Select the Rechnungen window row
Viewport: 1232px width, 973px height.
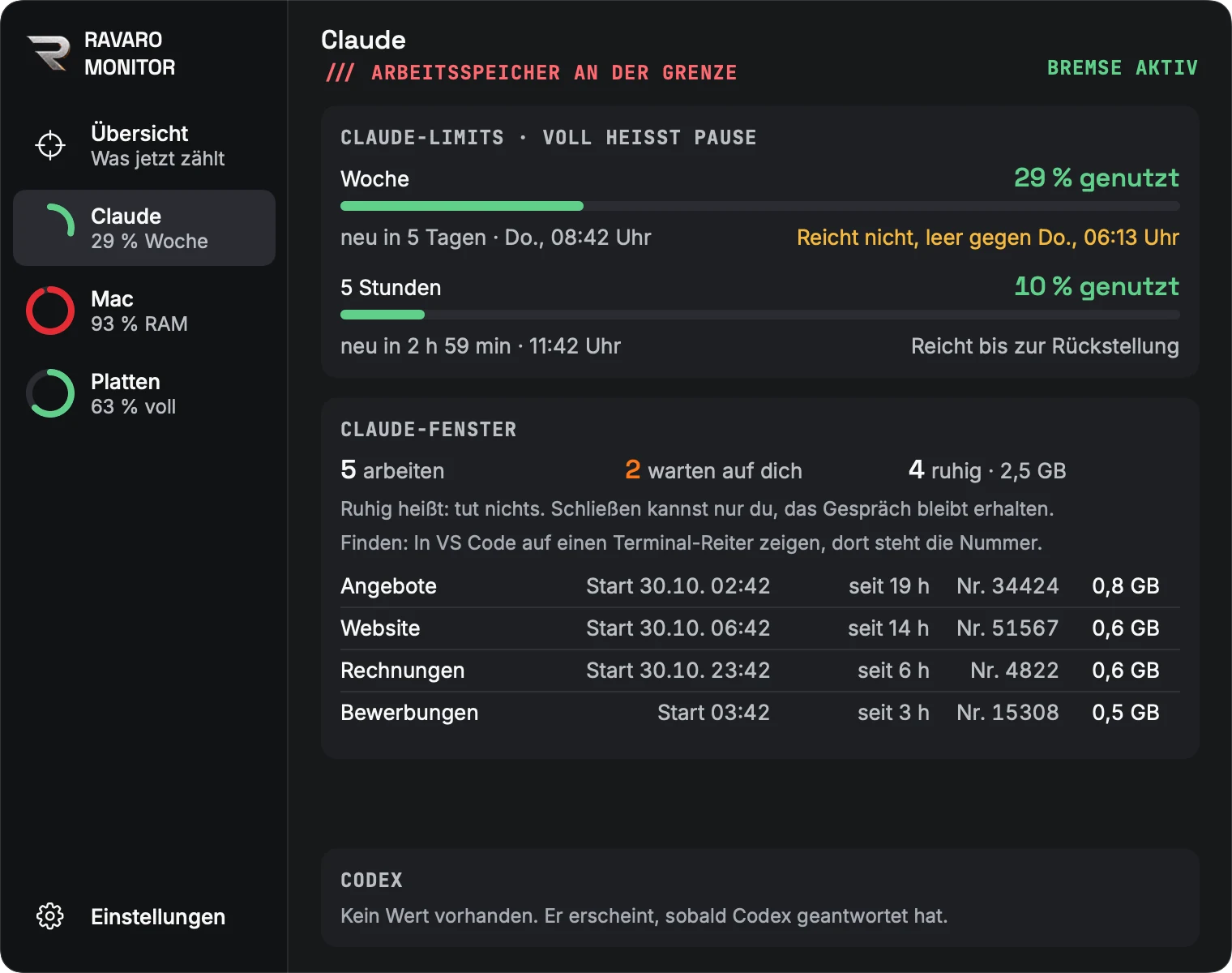(760, 671)
